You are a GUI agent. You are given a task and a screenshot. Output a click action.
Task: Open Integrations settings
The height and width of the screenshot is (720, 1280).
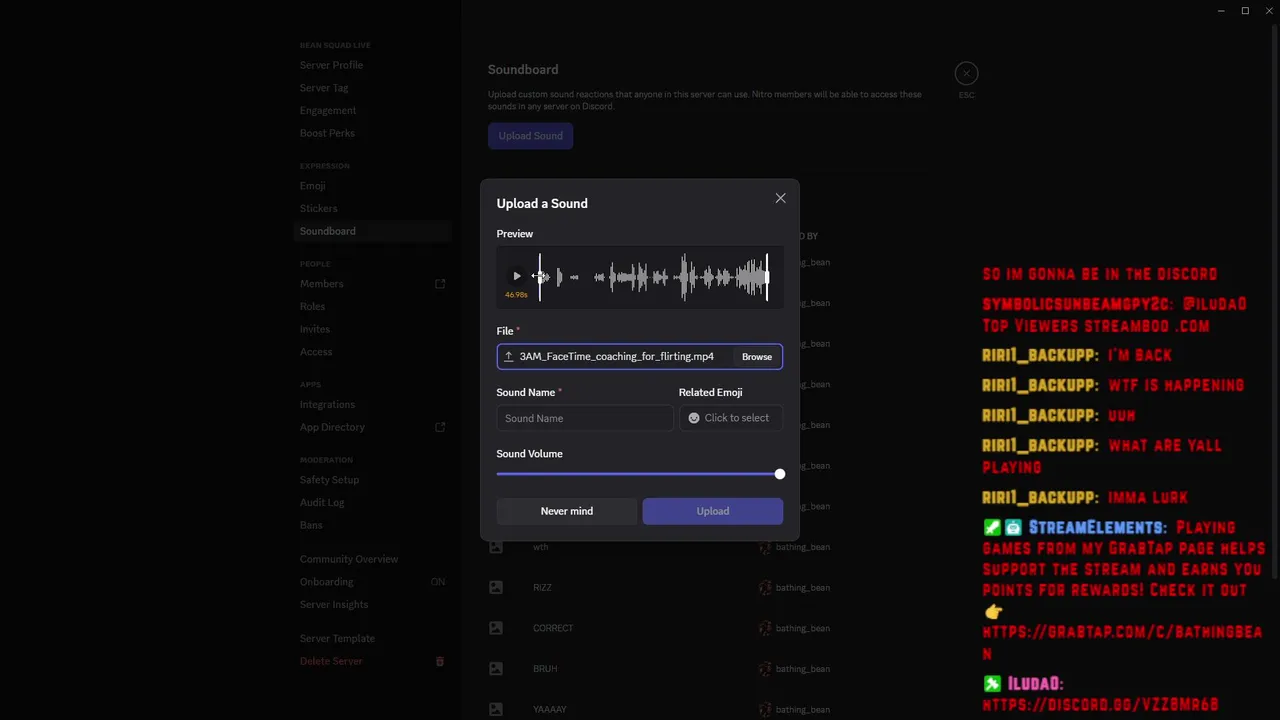pos(327,405)
